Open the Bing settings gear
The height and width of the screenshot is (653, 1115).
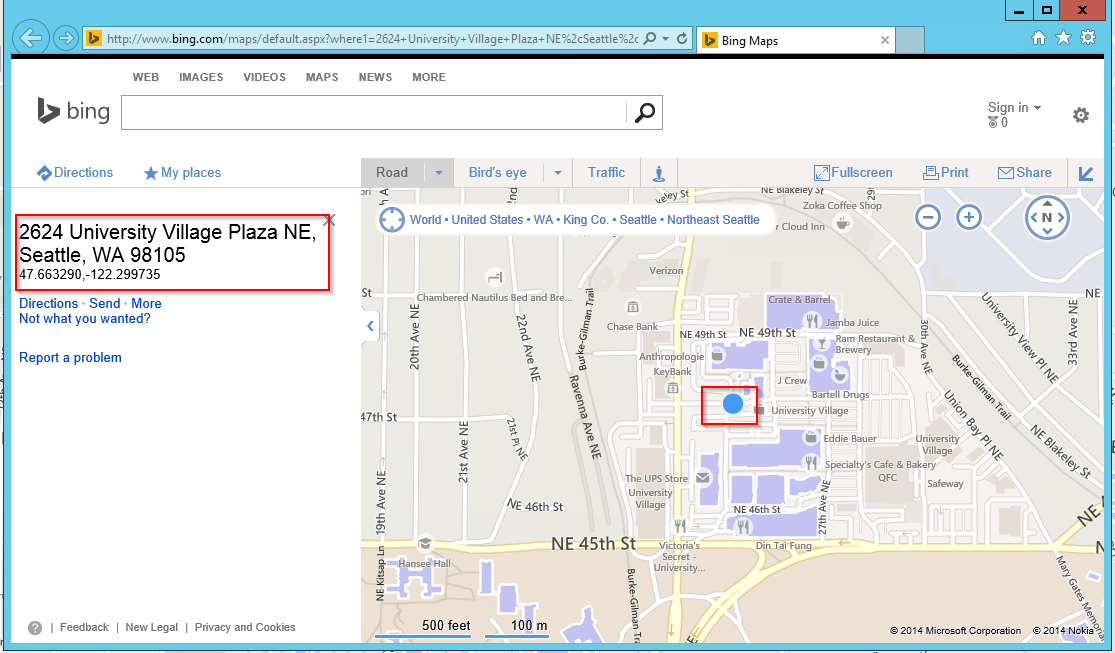(1080, 115)
